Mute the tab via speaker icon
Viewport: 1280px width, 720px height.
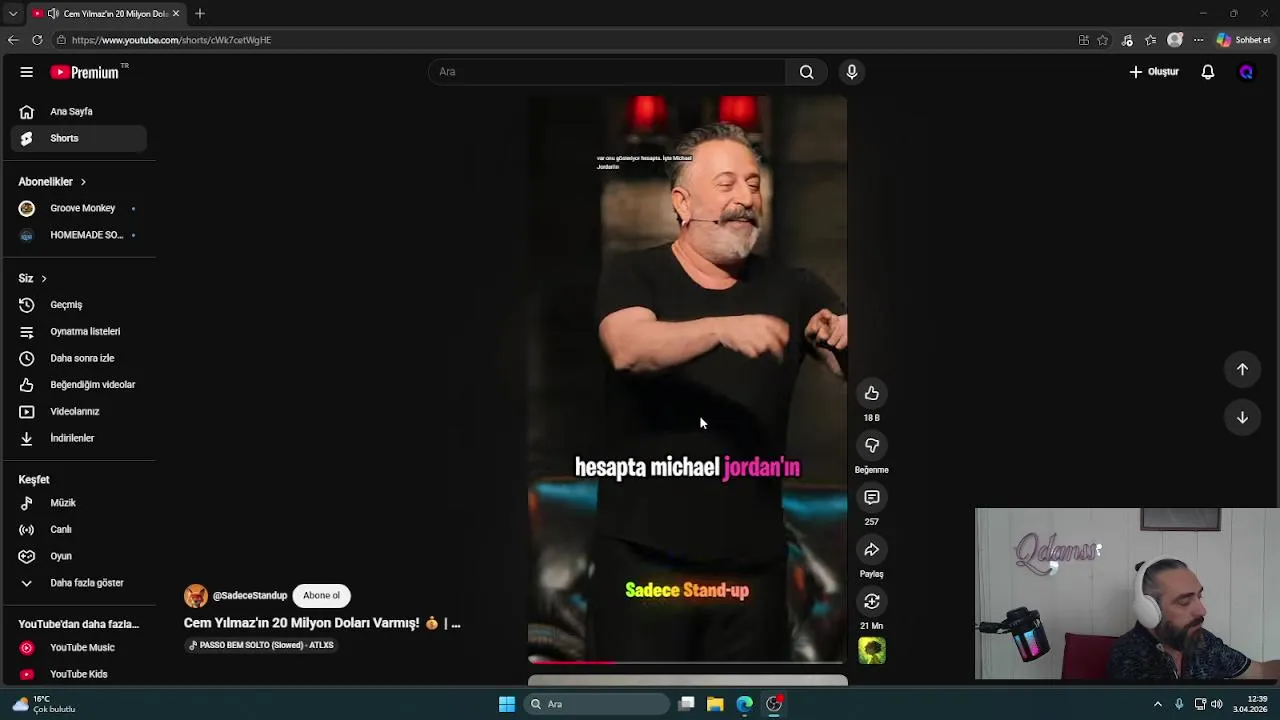coord(53,14)
